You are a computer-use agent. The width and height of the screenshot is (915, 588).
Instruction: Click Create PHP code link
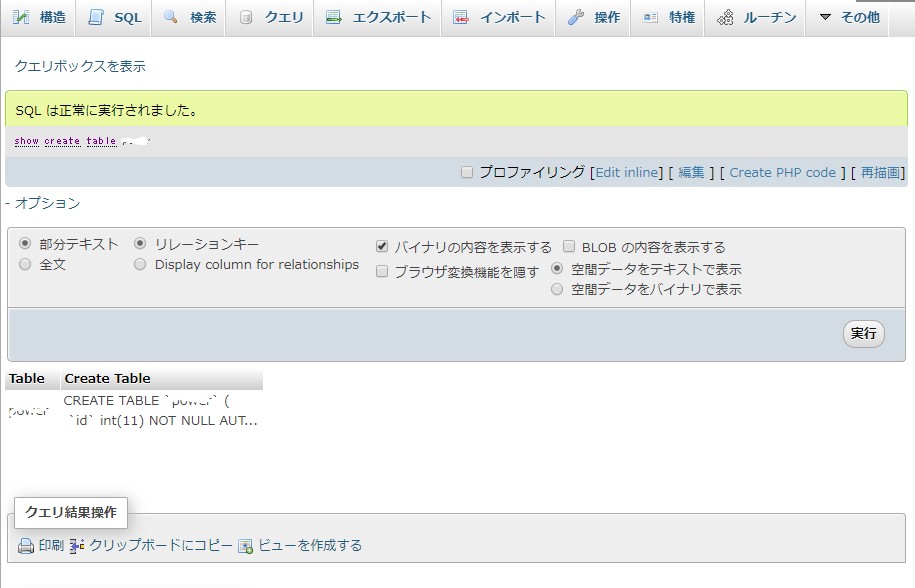[783, 173]
